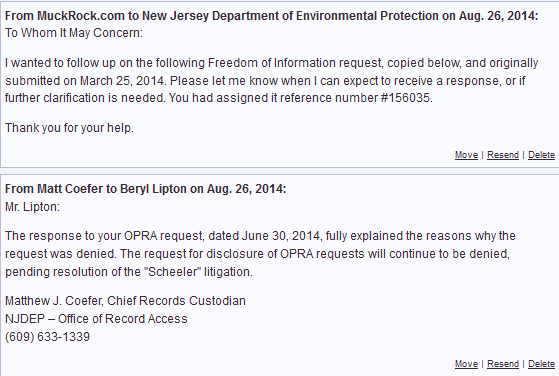The height and width of the screenshot is (376, 559).
Task: Click the 'Thank you for your help.' line
Action: 69,128
